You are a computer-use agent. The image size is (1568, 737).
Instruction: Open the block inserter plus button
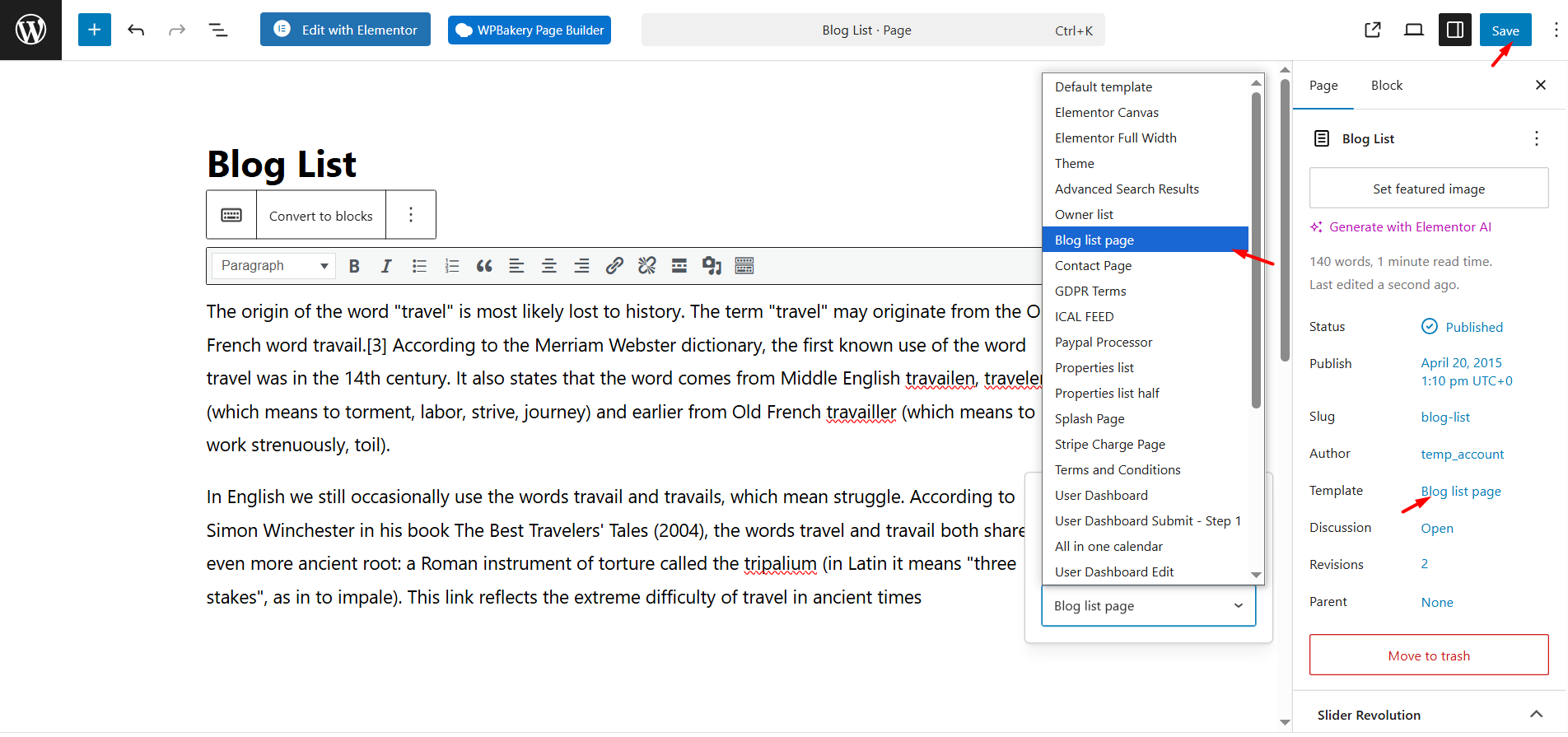click(95, 30)
